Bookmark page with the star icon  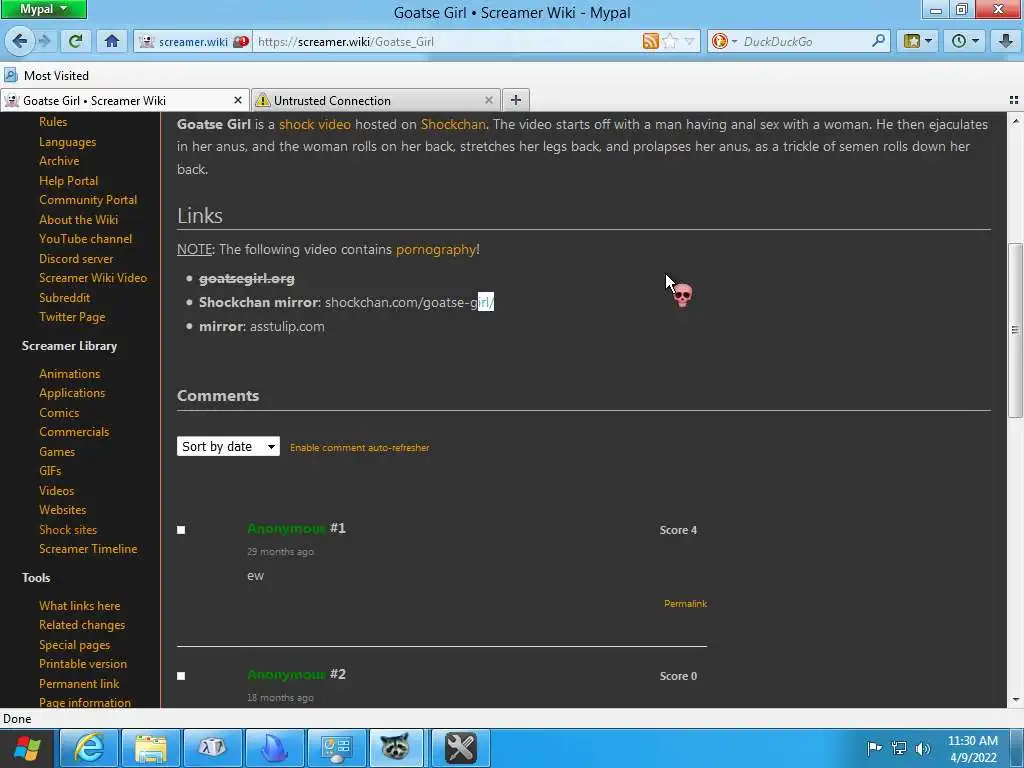pos(670,41)
